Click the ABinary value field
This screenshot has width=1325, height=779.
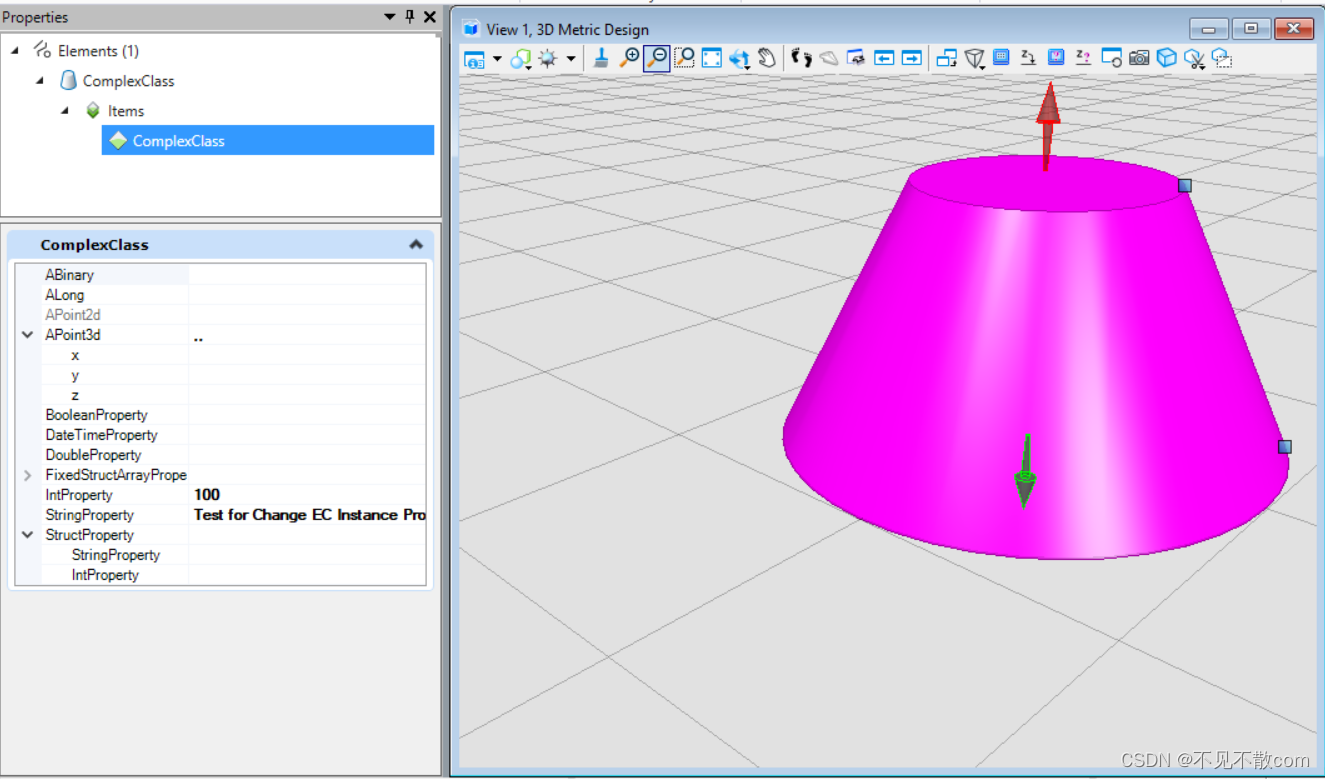point(307,274)
